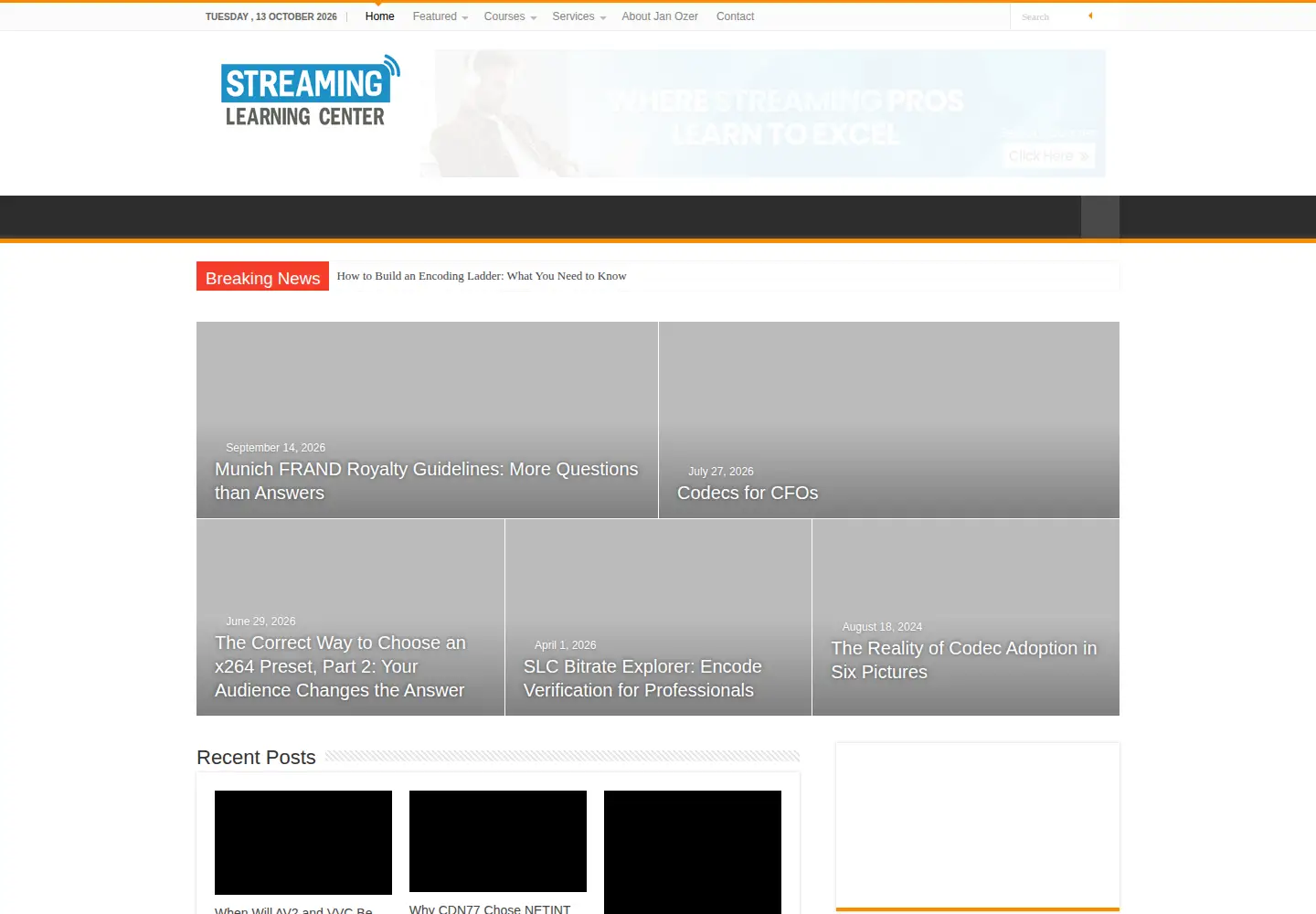Open the Why CDN77 Chose NETINT post title
Viewport: 1316px width, 914px height.
tap(490, 909)
